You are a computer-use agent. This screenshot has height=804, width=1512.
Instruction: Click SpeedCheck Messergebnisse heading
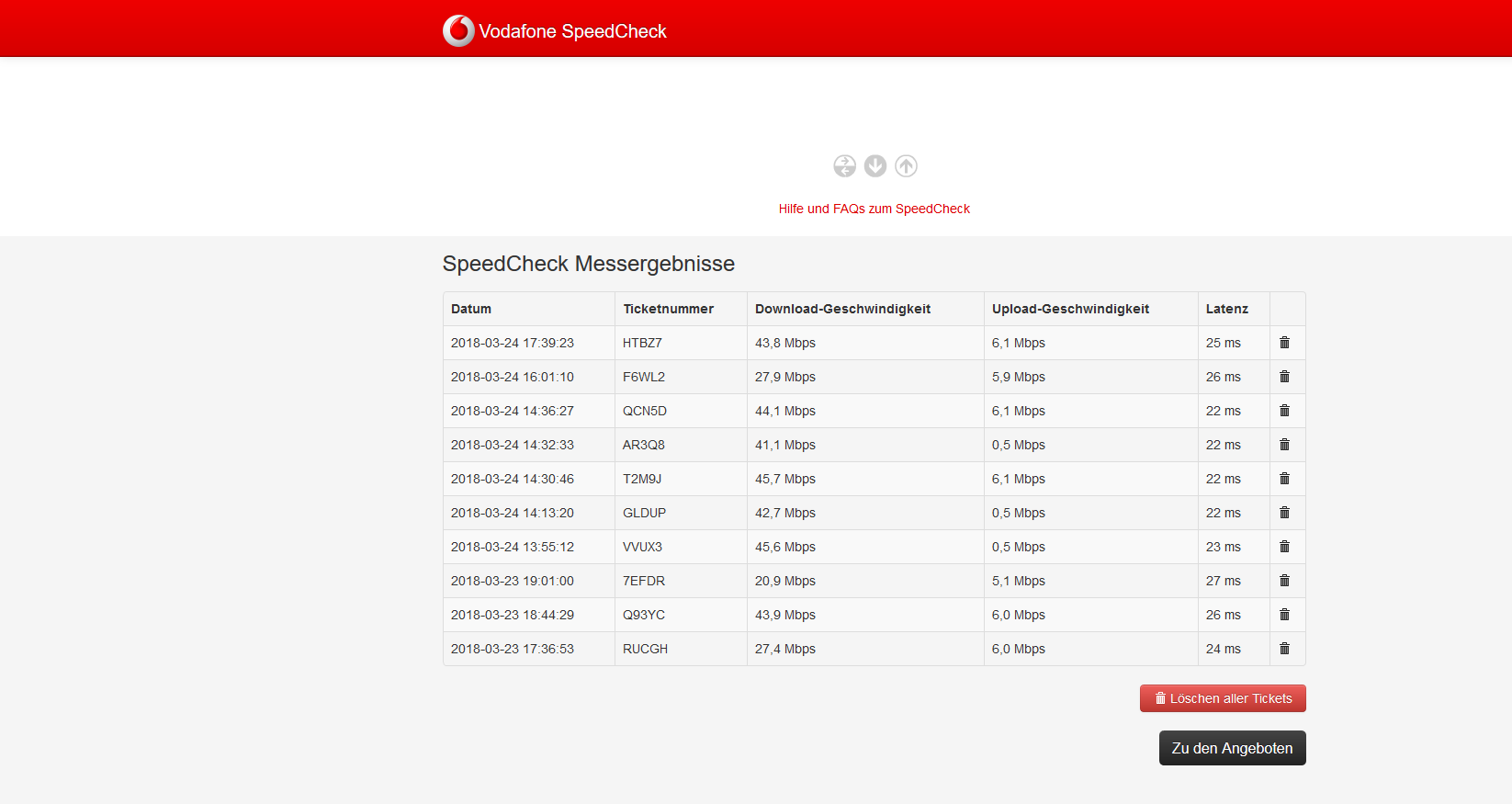coord(589,264)
